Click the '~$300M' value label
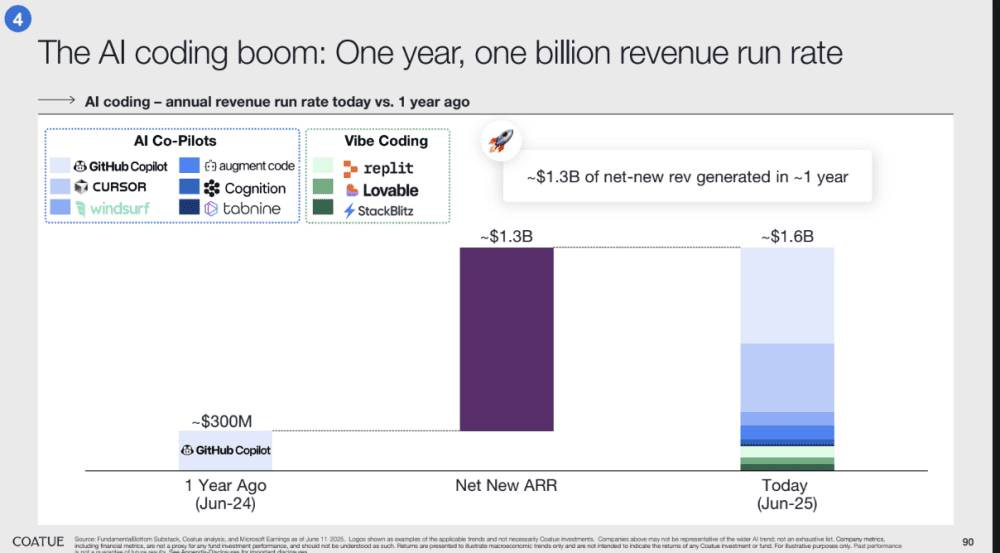 click(x=221, y=422)
